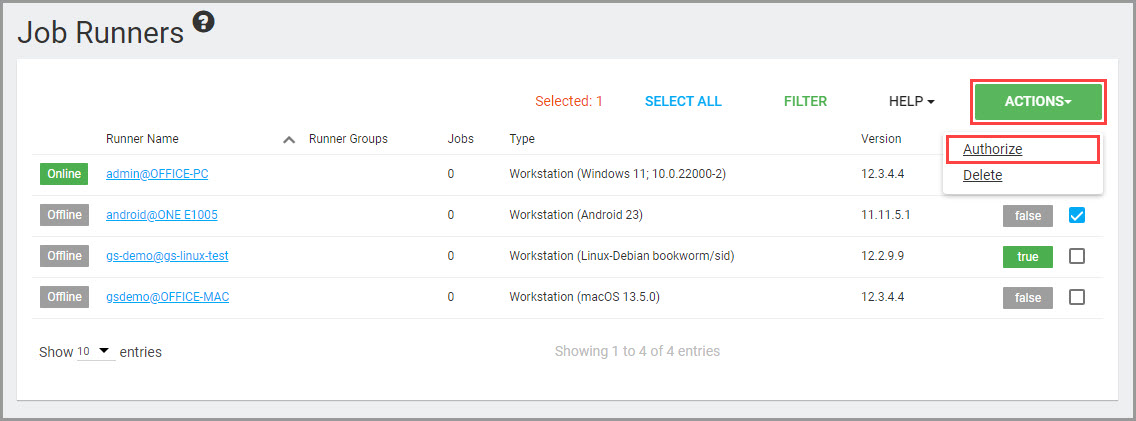Sort table by Version column header
The width and height of the screenshot is (1136, 421).
[881, 139]
